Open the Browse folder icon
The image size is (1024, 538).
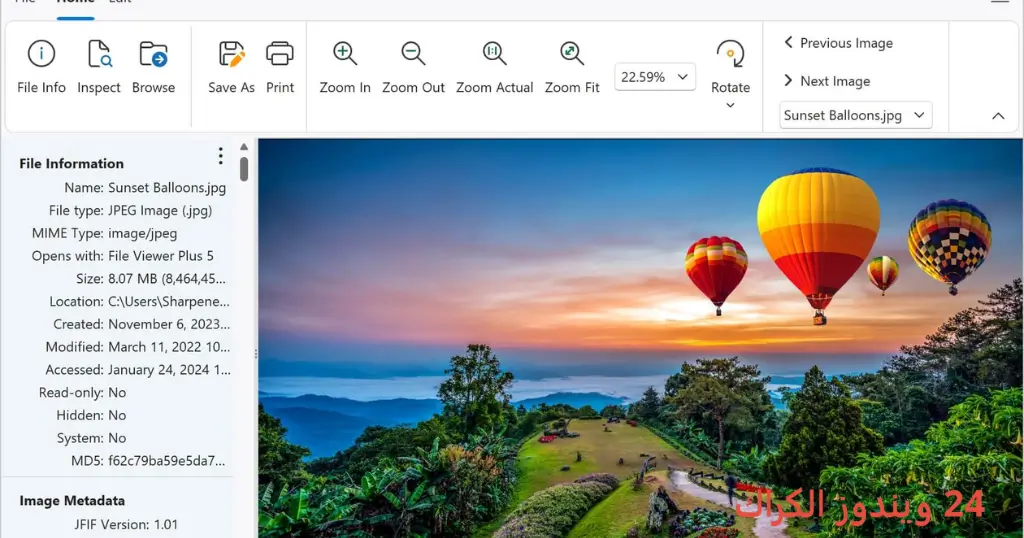[x=153, y=54]
